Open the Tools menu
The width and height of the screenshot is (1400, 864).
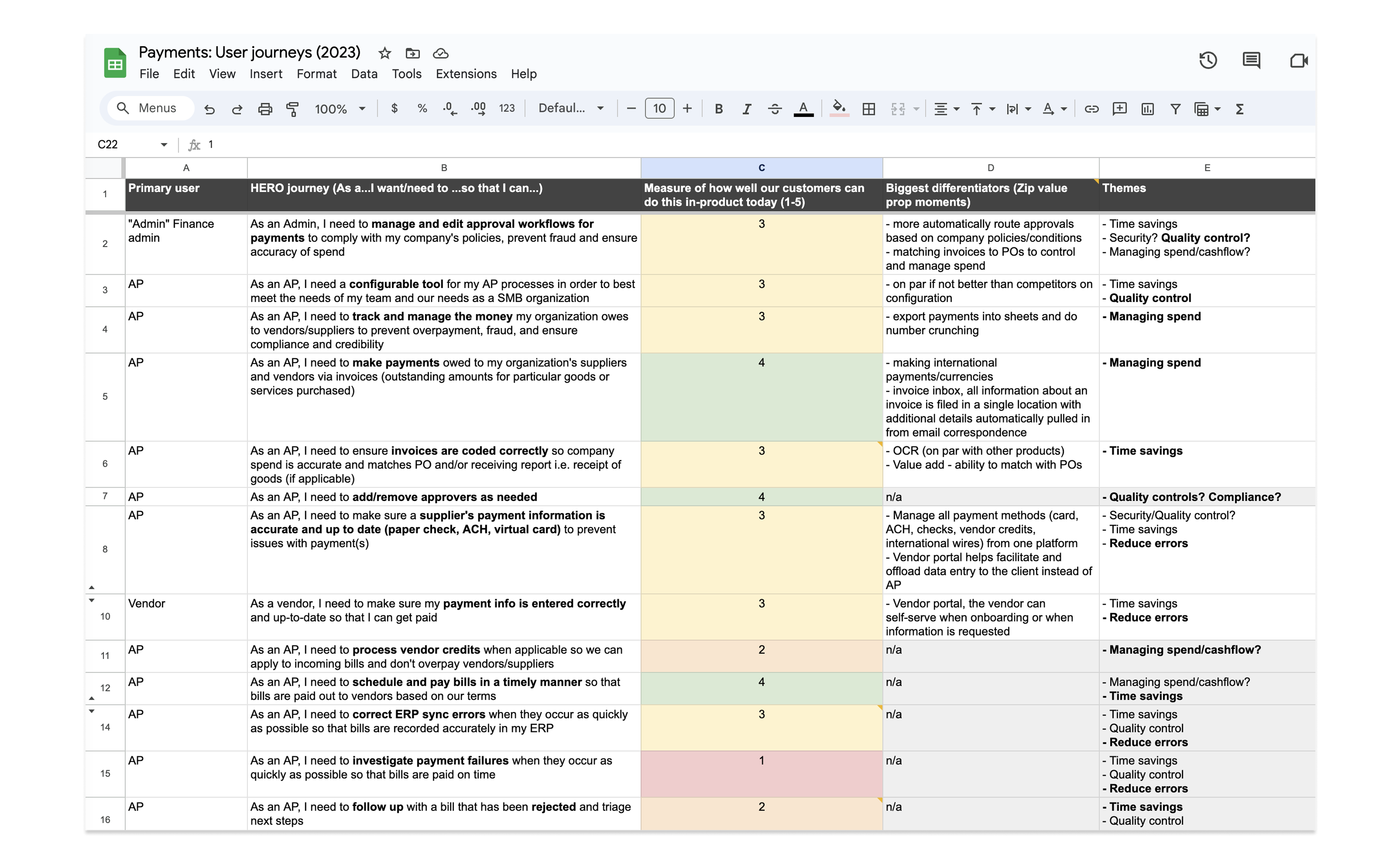(406, 74)
